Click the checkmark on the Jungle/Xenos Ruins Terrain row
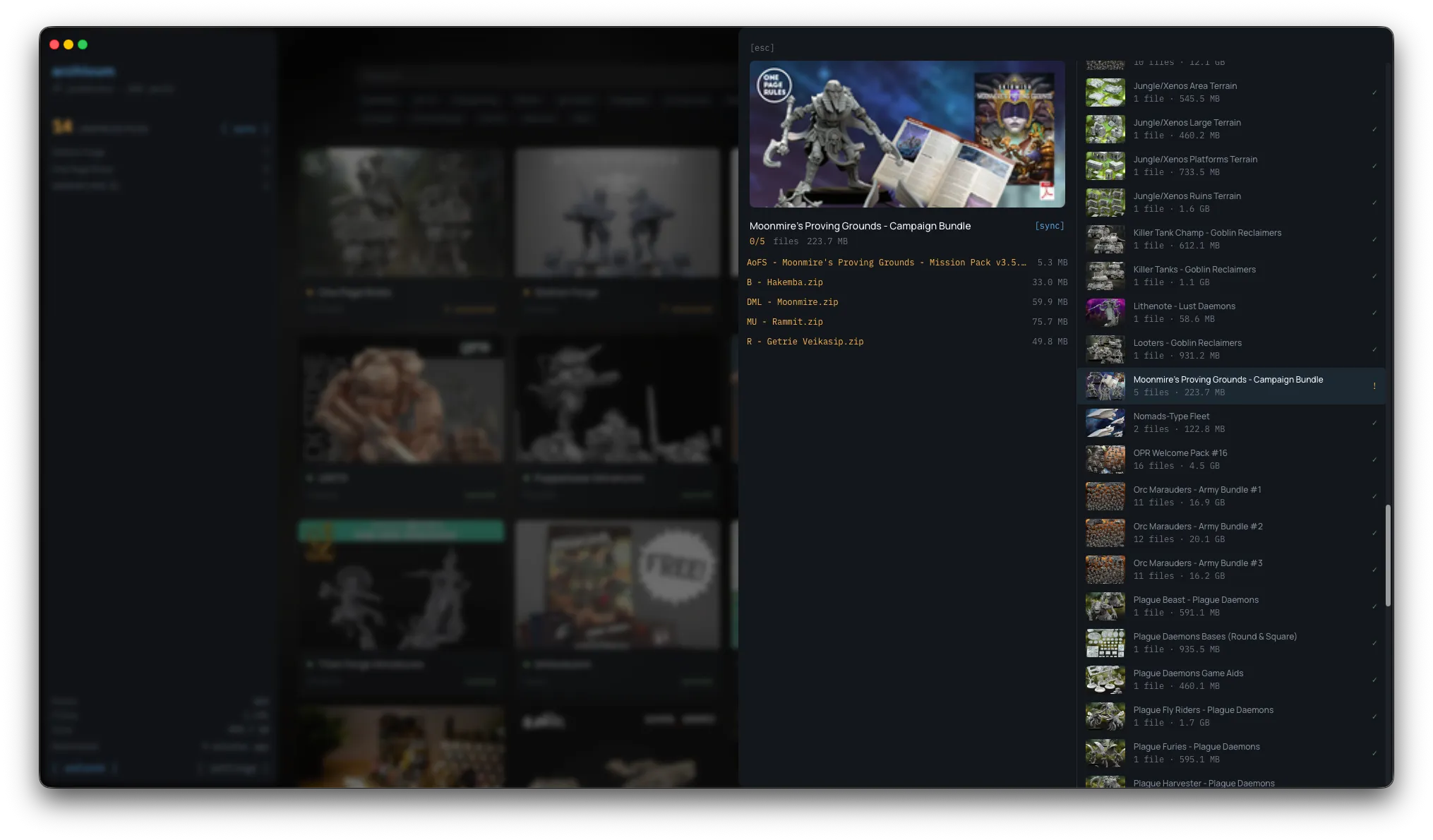 click(x=1374, y=203)
